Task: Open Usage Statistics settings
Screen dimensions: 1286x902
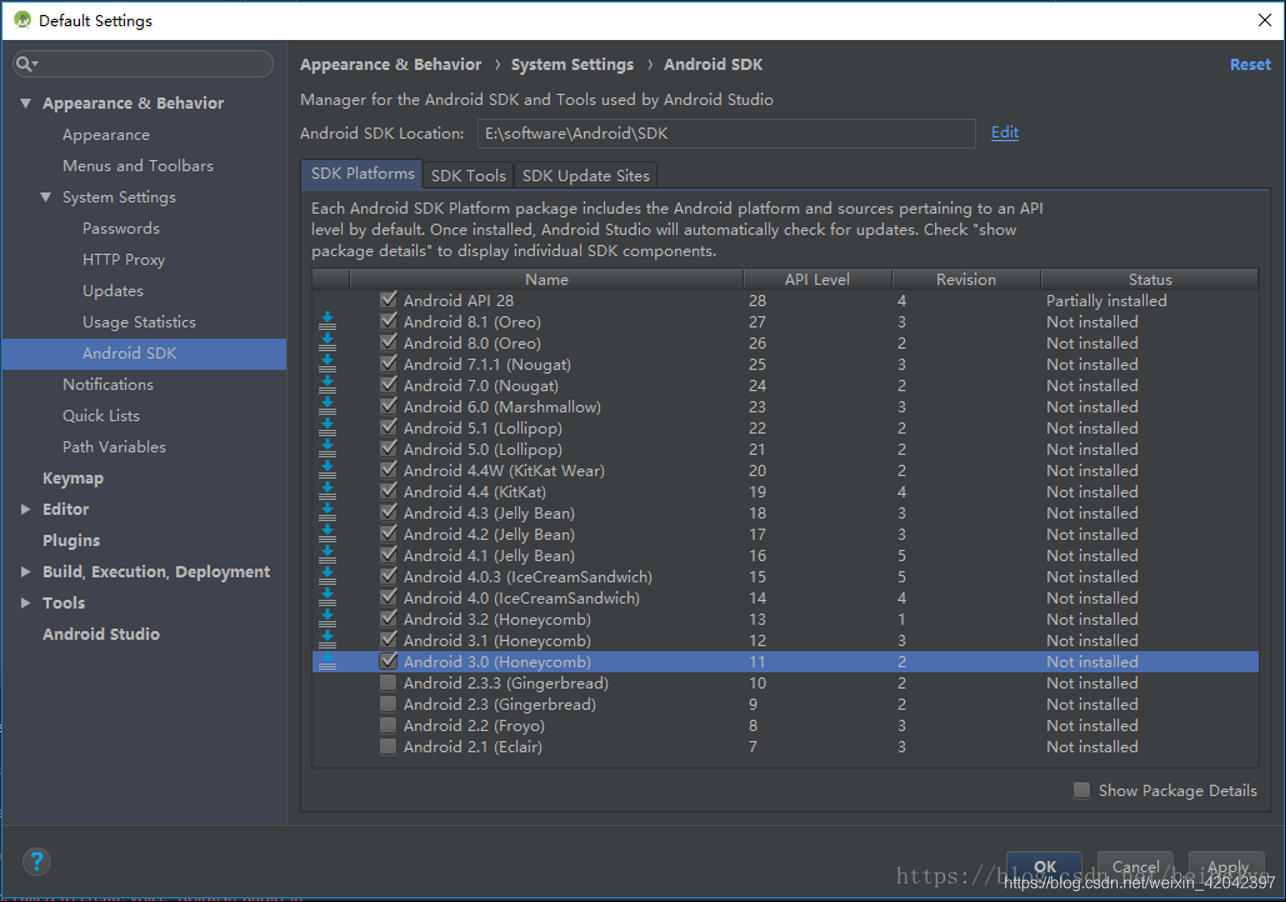Action: point(139,322)
